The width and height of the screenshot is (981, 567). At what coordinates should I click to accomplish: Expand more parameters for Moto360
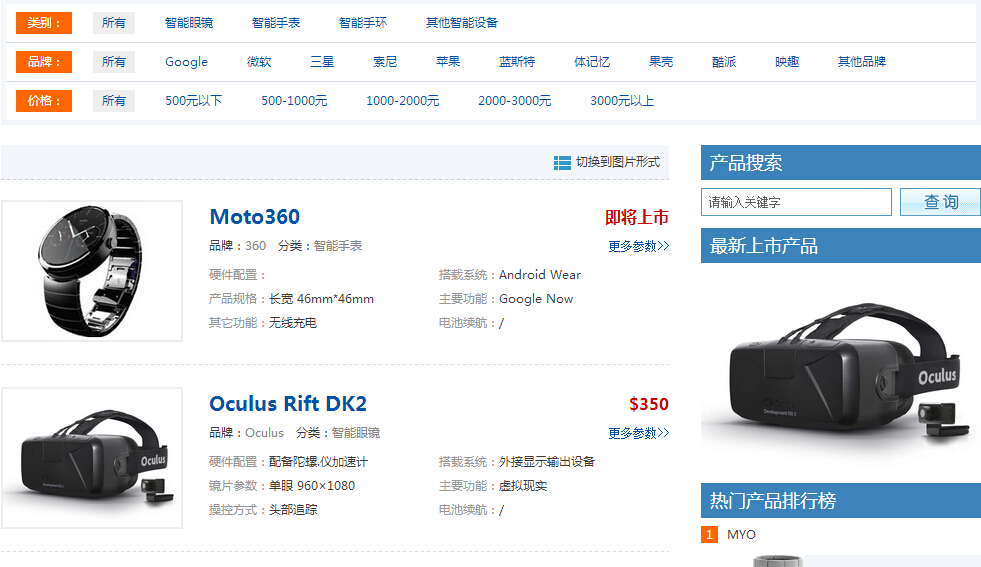point(638,246)
